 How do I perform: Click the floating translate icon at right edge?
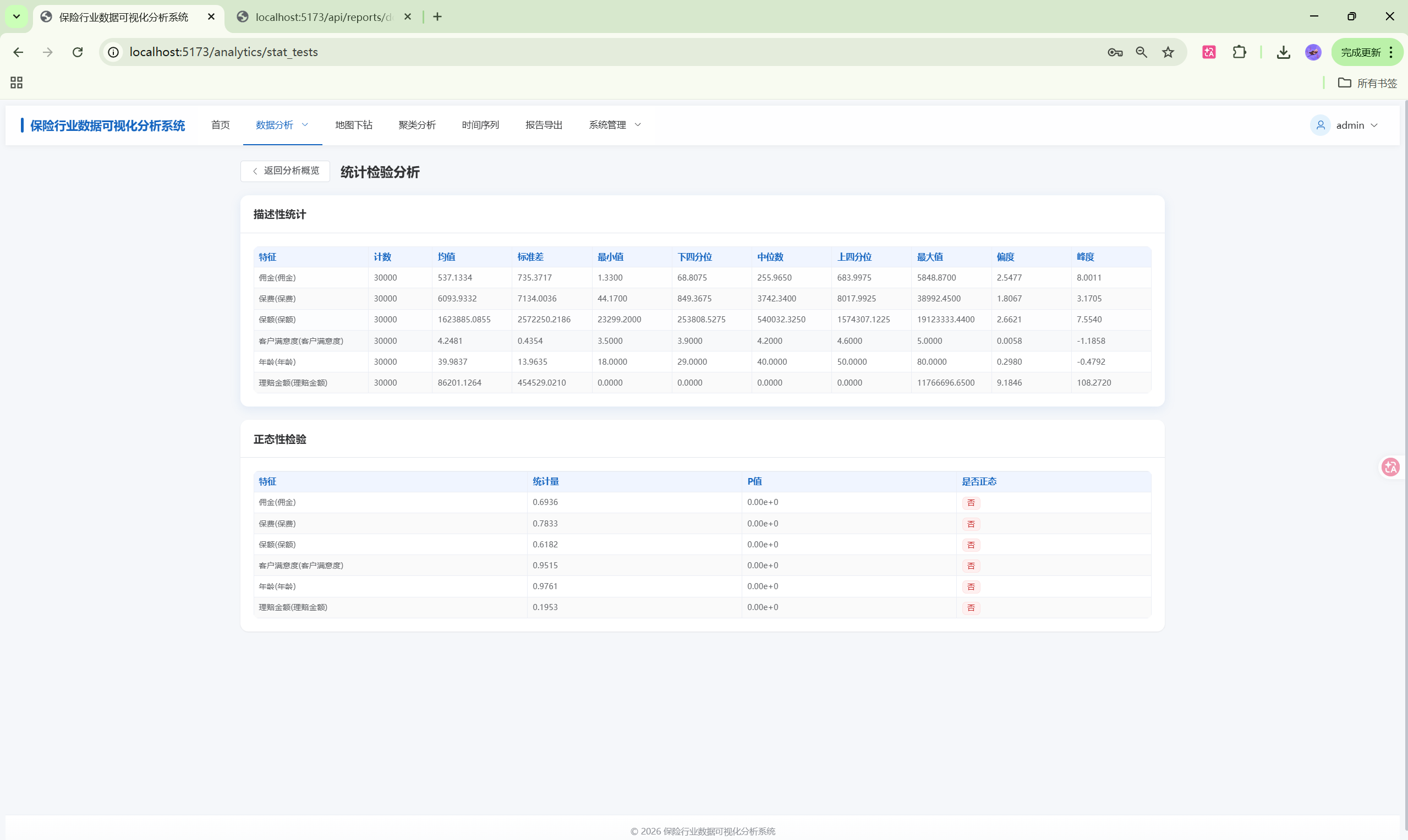click(x=1390, y=467)
